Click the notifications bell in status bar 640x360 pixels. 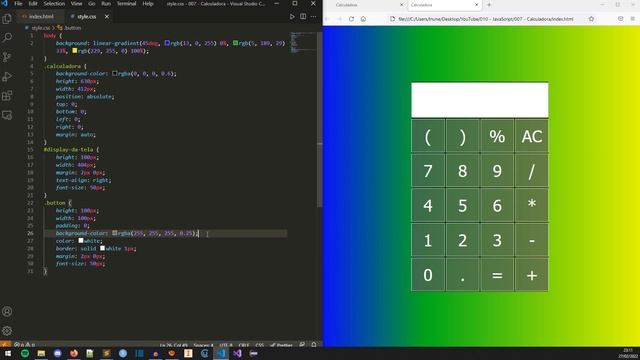pyautogui.click(x=314, y=345)
